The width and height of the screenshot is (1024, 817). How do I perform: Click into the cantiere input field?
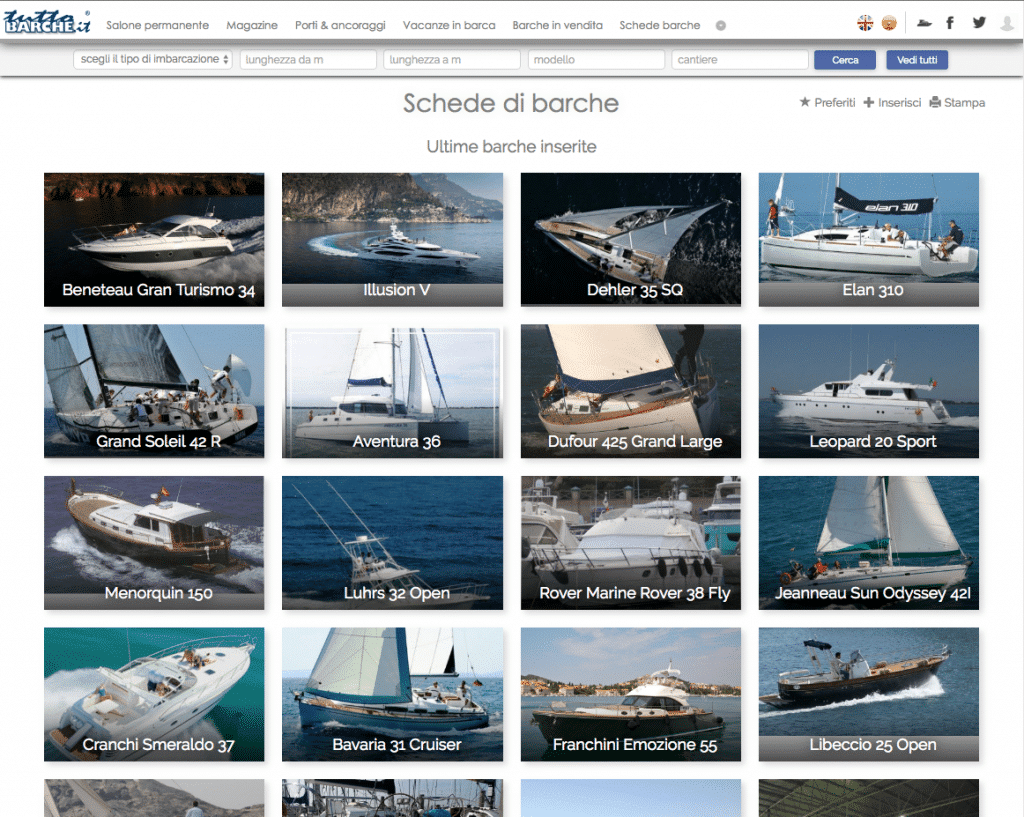(x=740, y=59)
